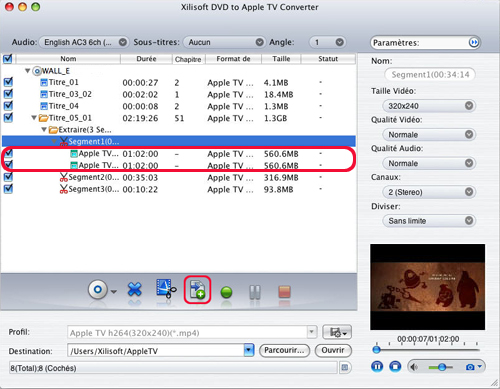
Task: Collapse the Extraire tree node
Action: coord(44,129)
